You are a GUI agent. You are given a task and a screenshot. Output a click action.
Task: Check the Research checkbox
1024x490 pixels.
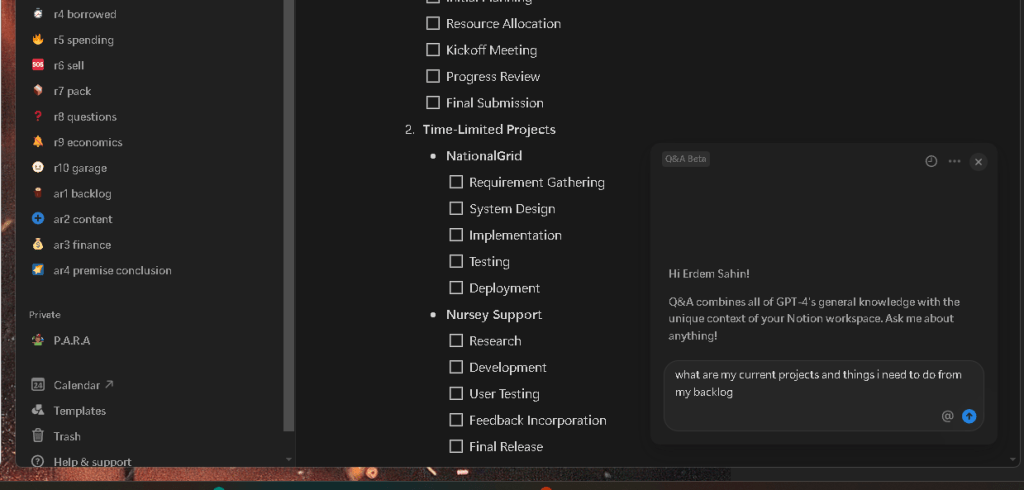click(x=456, y=340)
